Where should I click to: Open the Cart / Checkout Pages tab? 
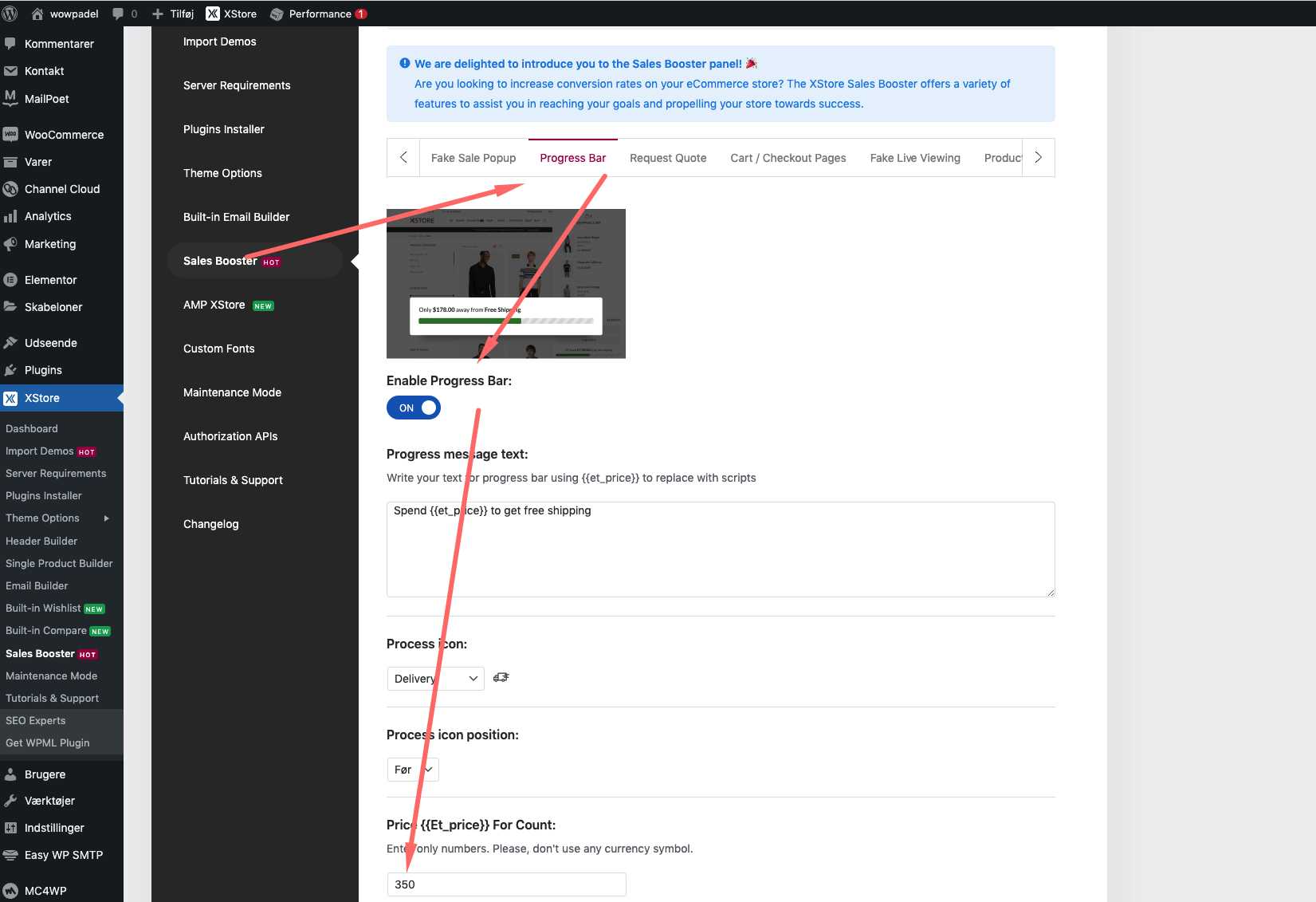pyautogui.click(x=788, y=158)
